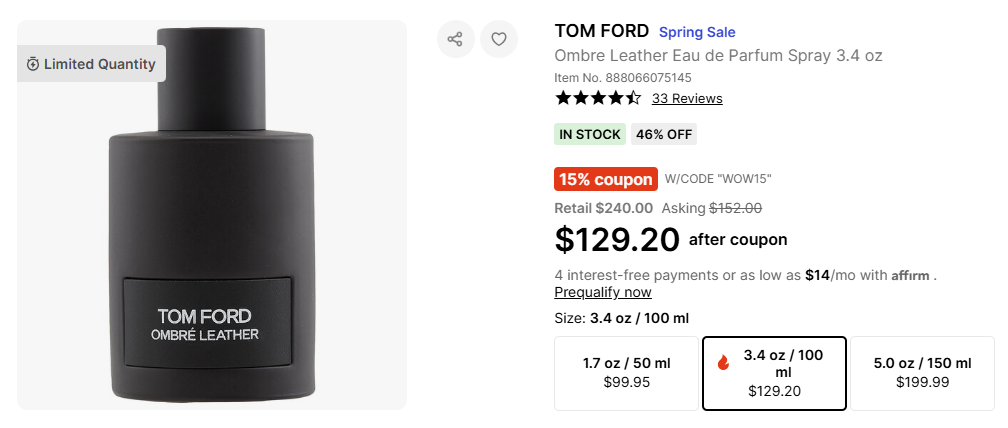Click the 46% OFF badge
This screenshot has width=1008, height=428.
(x=664, y=134)
